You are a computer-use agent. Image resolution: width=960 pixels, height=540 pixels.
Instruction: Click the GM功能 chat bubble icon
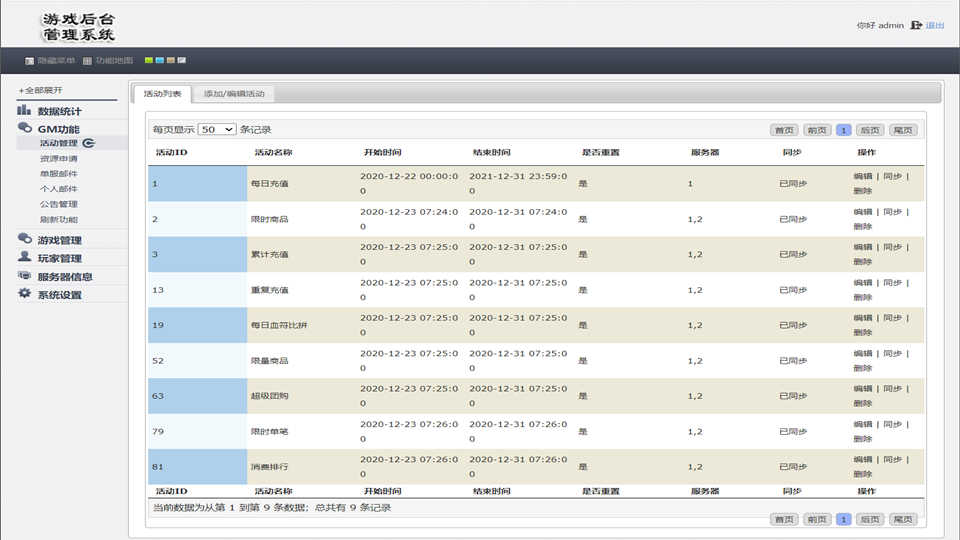click(24, 128)
